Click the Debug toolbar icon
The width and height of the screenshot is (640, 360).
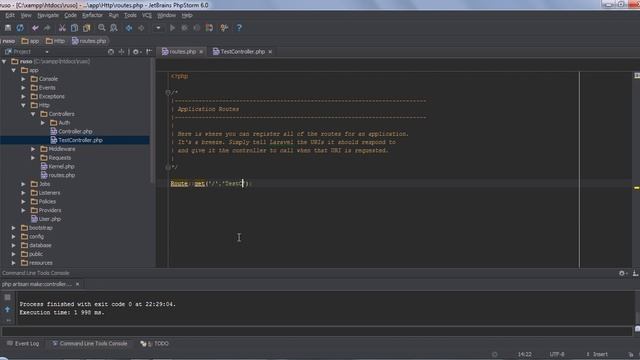184,28
